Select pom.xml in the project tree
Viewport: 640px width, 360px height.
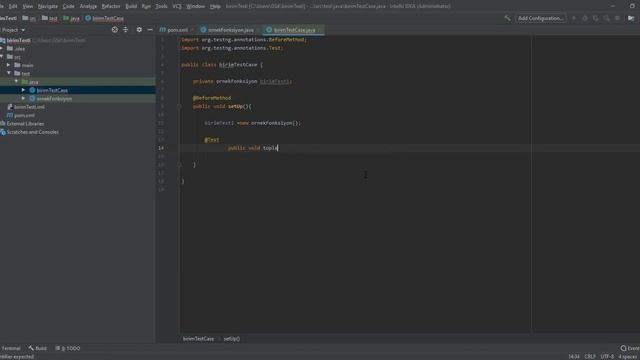tap(24, 115)
